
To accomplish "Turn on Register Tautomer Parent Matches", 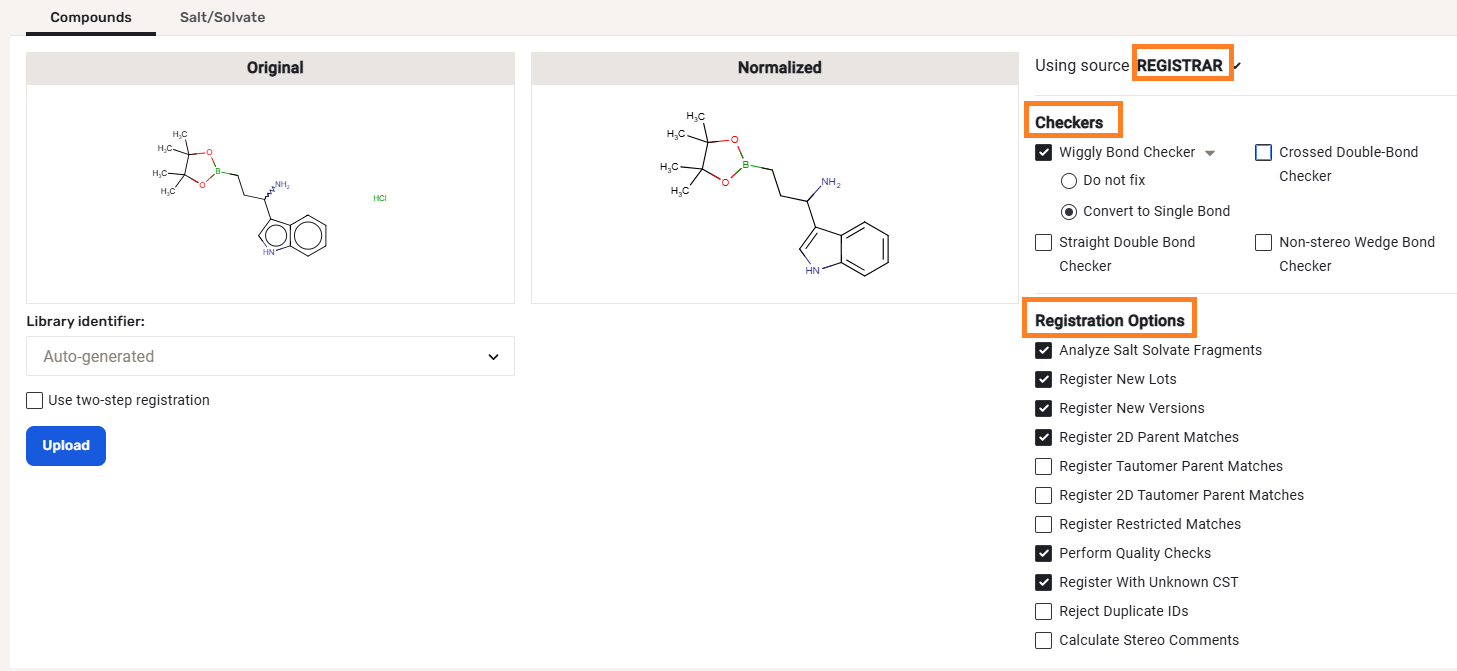I will point(1044,466).
